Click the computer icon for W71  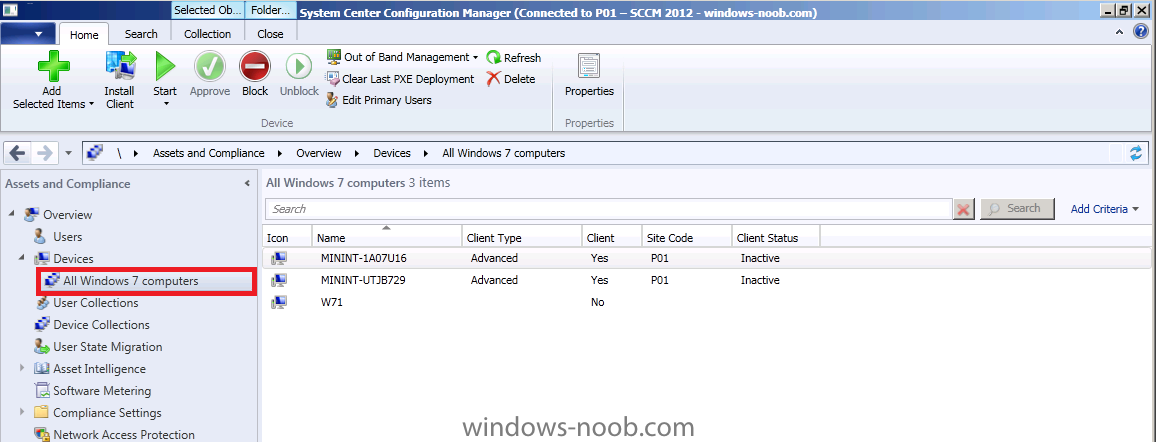[x=279, y=302]
